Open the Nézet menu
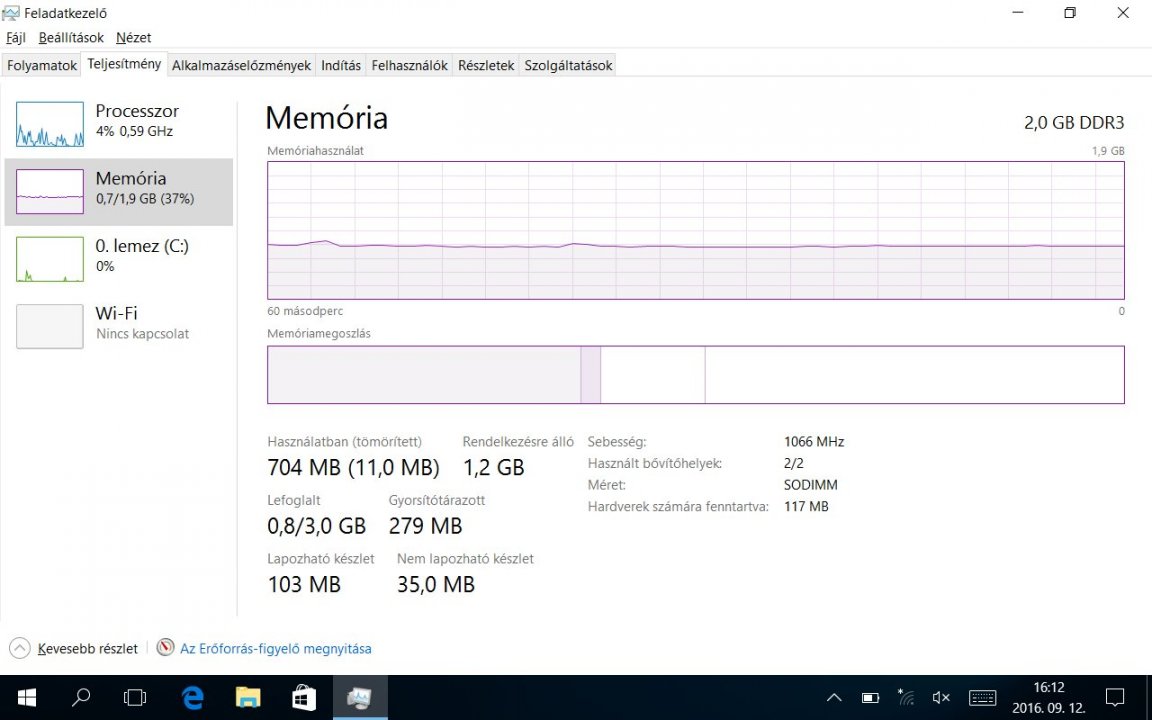 click(x=133, y=38)
